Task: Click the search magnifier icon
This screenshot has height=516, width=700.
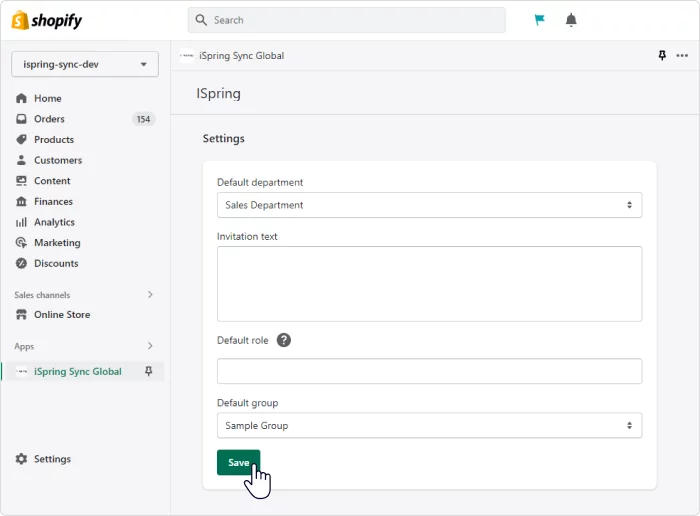Action: (x=201, y=20)
